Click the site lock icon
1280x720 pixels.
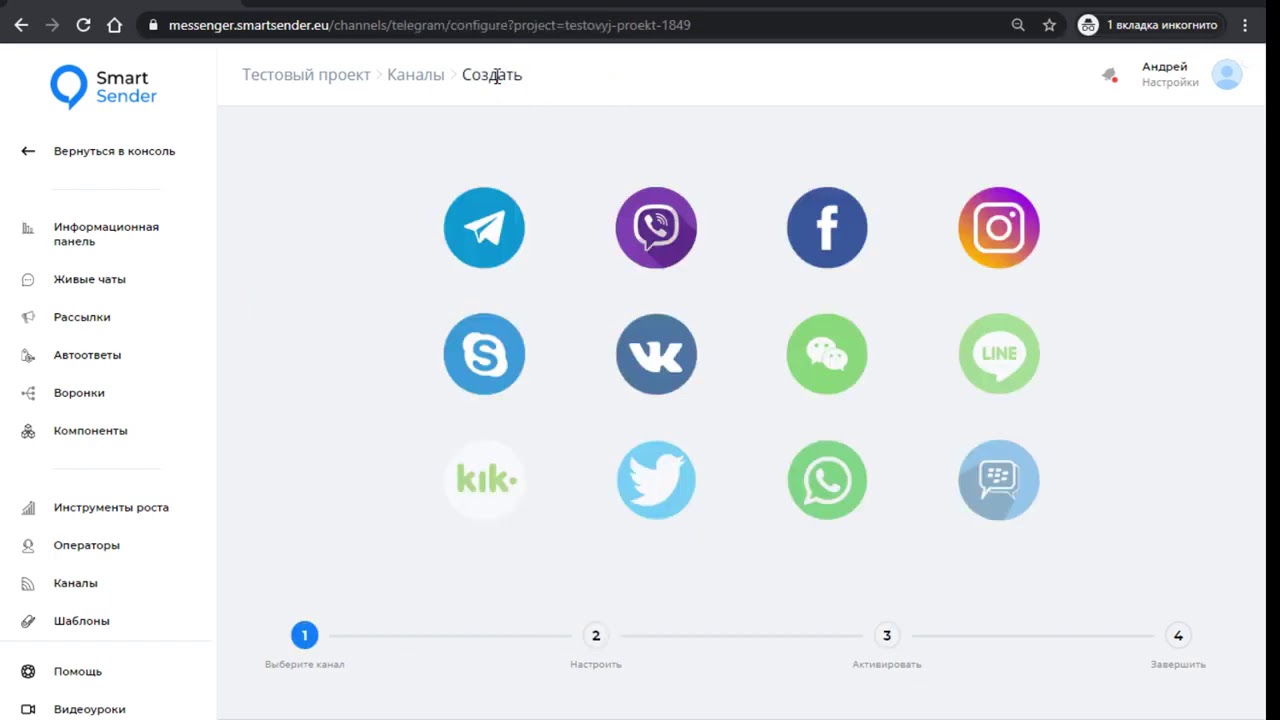click(153, 25)
